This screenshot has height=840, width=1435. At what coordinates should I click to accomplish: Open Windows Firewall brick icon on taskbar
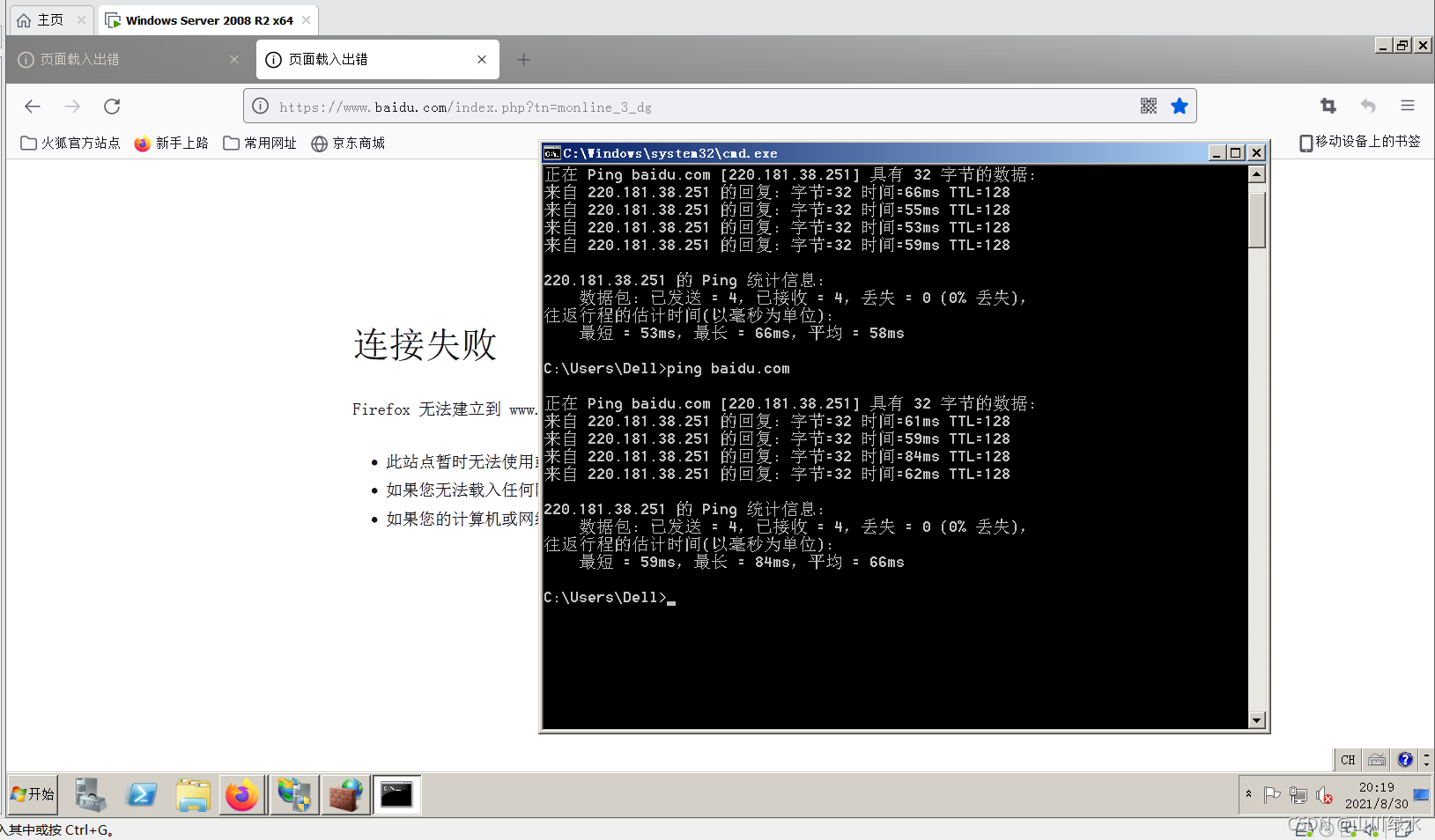(345, 795)
